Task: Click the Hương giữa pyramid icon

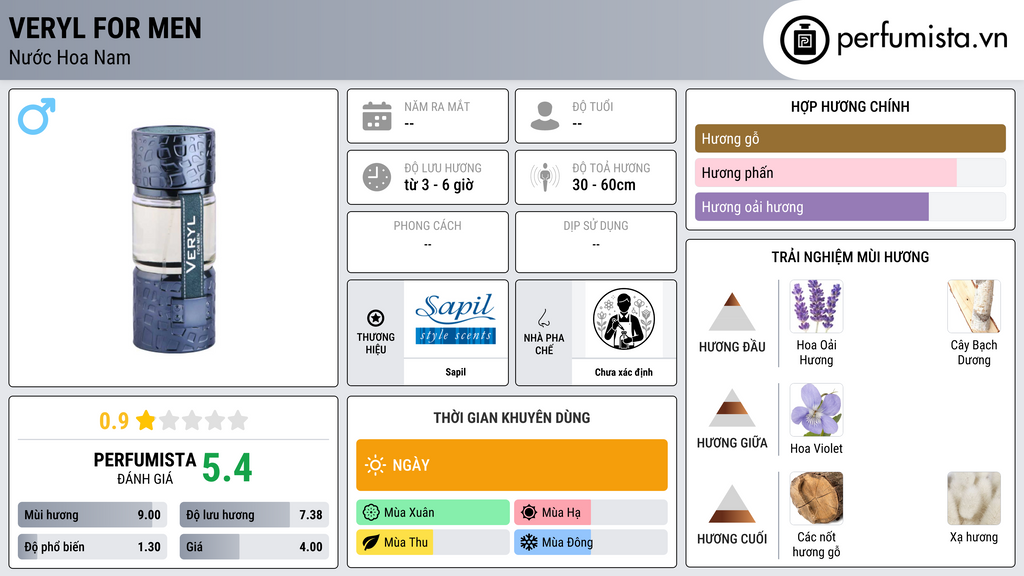Action: 732,408
